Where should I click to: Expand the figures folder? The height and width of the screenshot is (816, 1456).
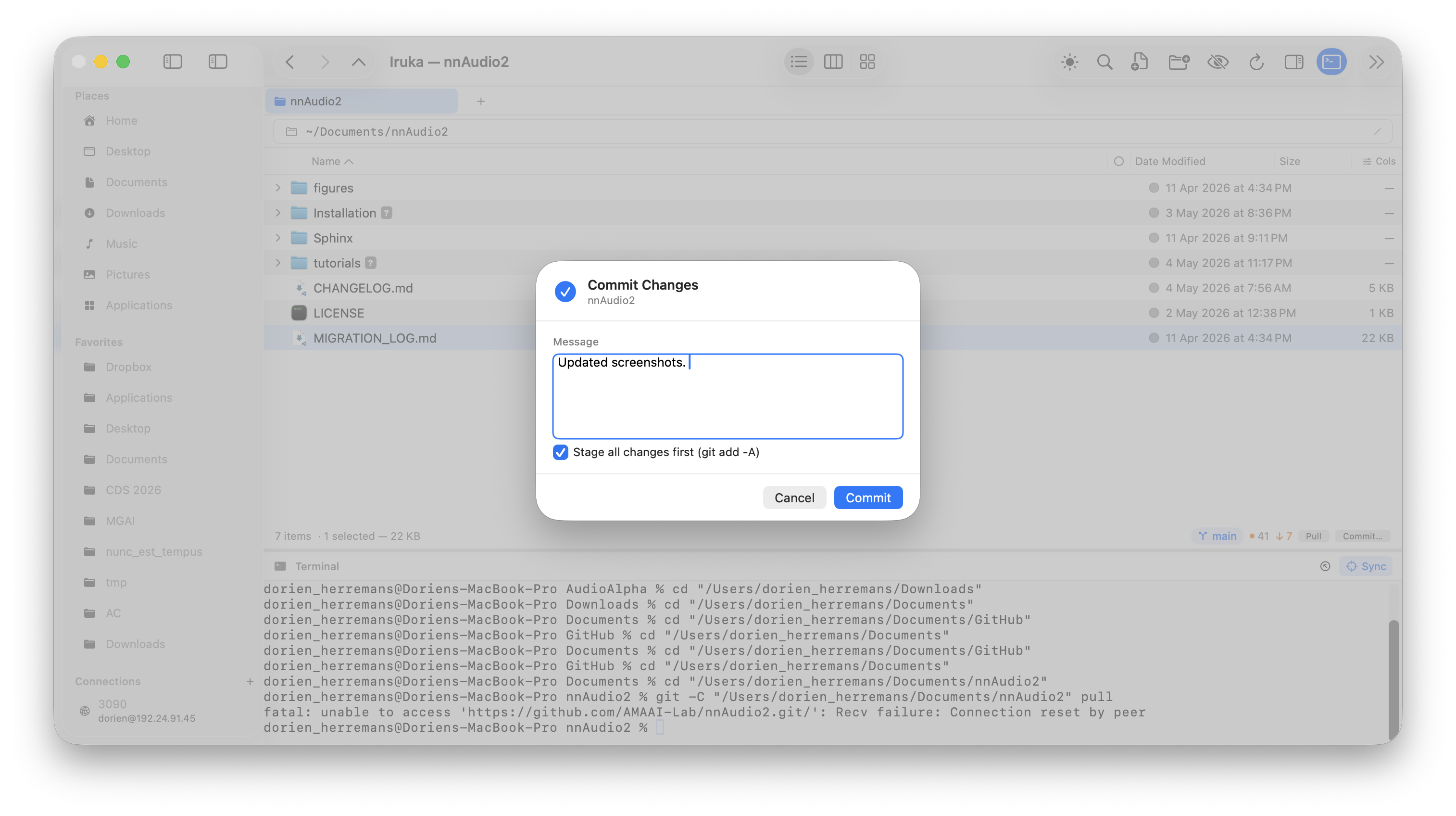tap(278, 188)
